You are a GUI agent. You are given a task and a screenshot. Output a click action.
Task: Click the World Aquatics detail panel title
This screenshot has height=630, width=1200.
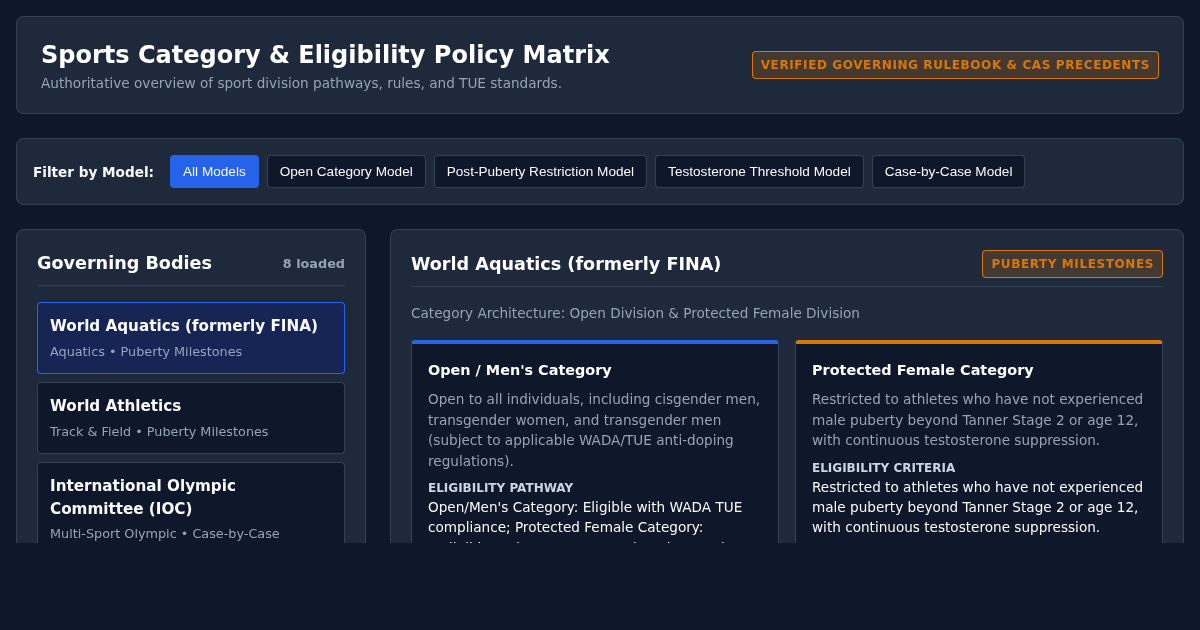566,264
